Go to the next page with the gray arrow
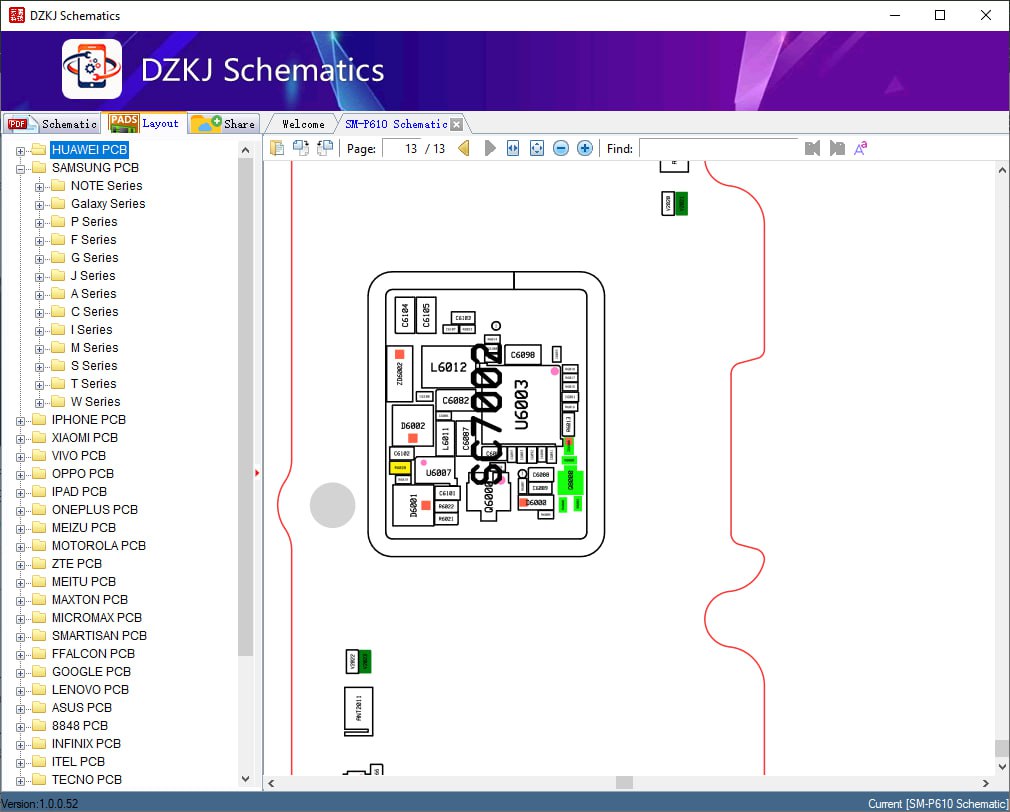Viewport: 1010px width, 812px height. tap(490, 148)
